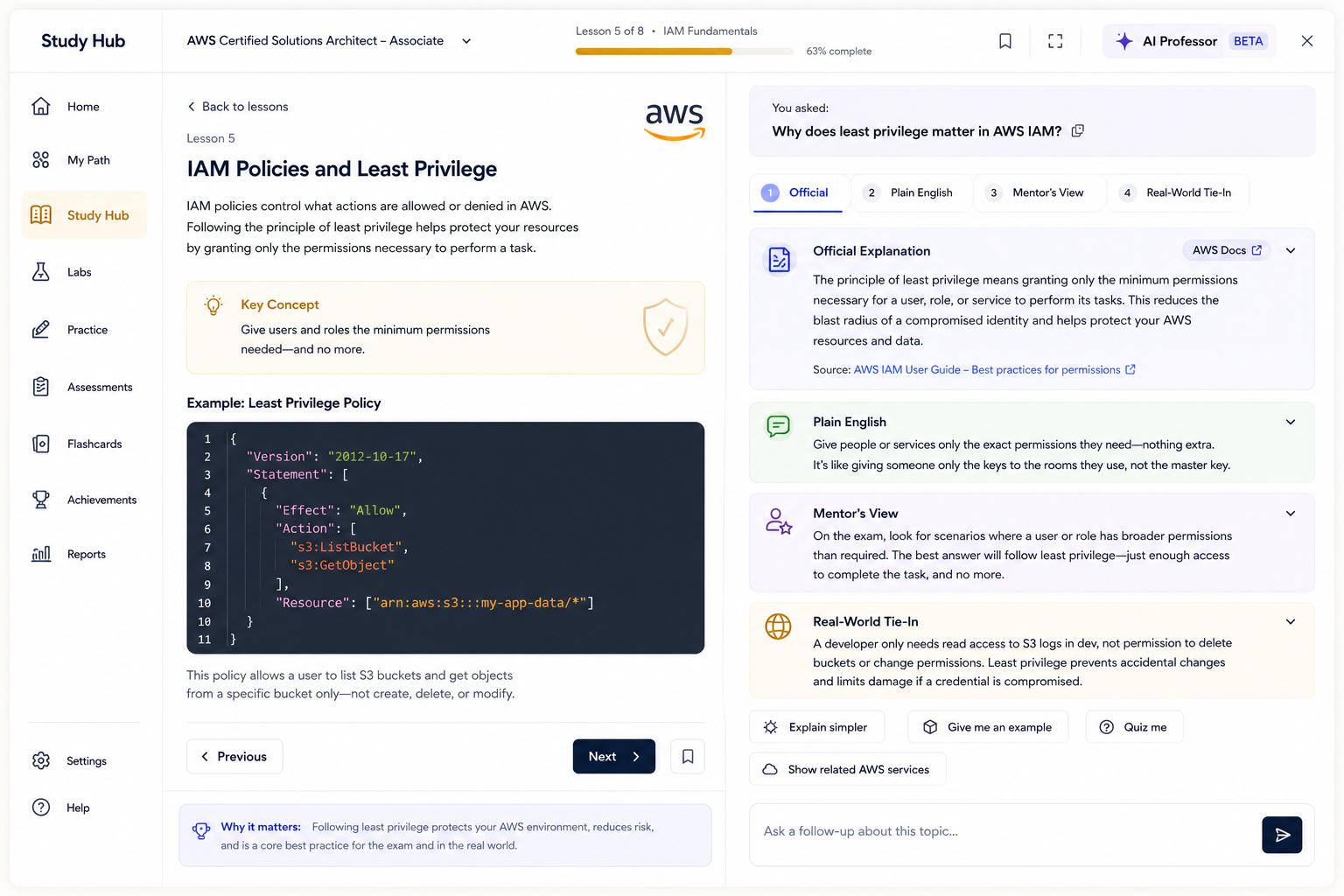Click the Next lesson button
The height and width of the screenshot is (896, 1344).
[614, 756]
